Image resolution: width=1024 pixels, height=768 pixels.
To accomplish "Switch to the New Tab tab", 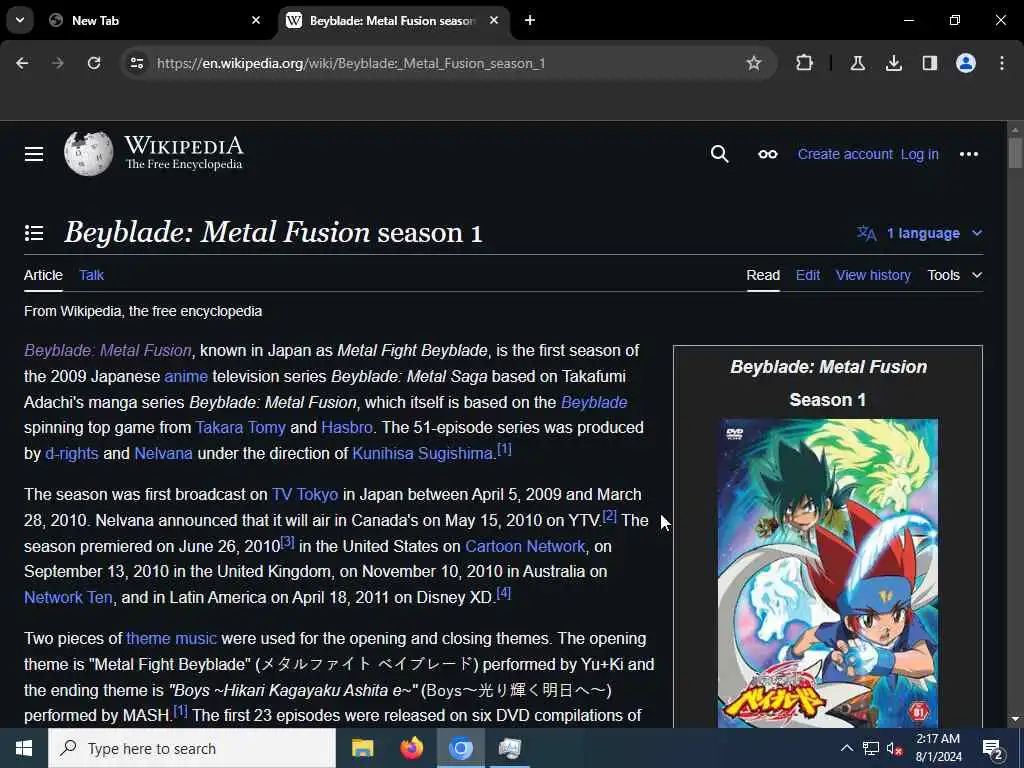I will click(x=157, y=20).
